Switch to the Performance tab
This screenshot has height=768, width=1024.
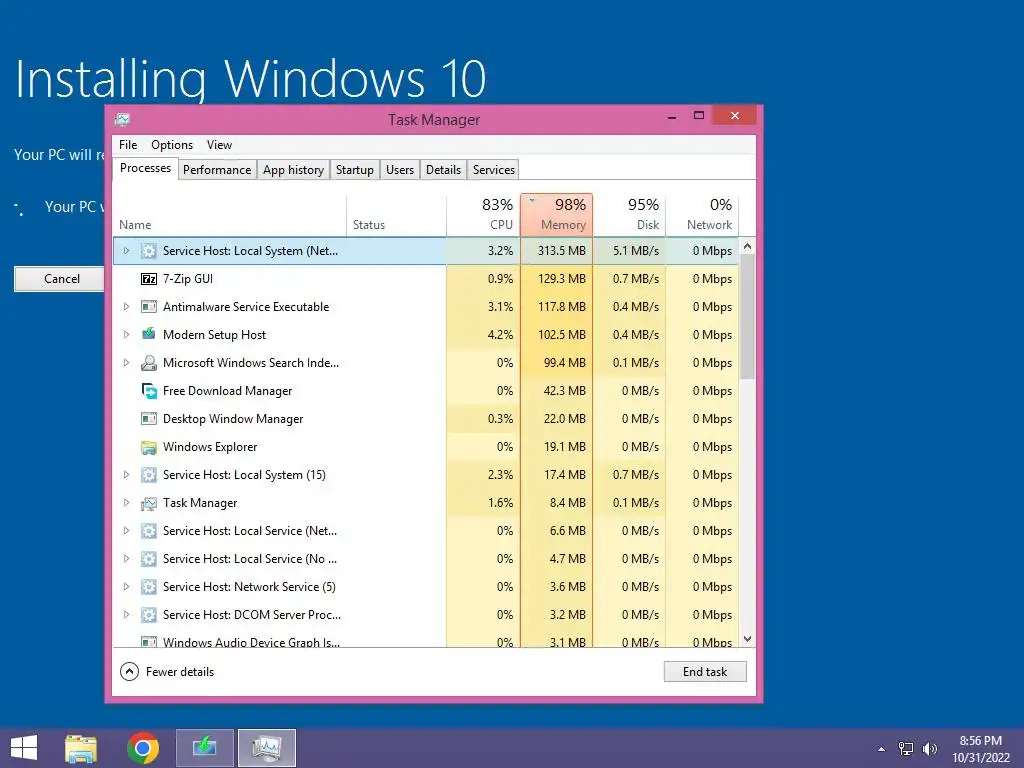(217, 170)
